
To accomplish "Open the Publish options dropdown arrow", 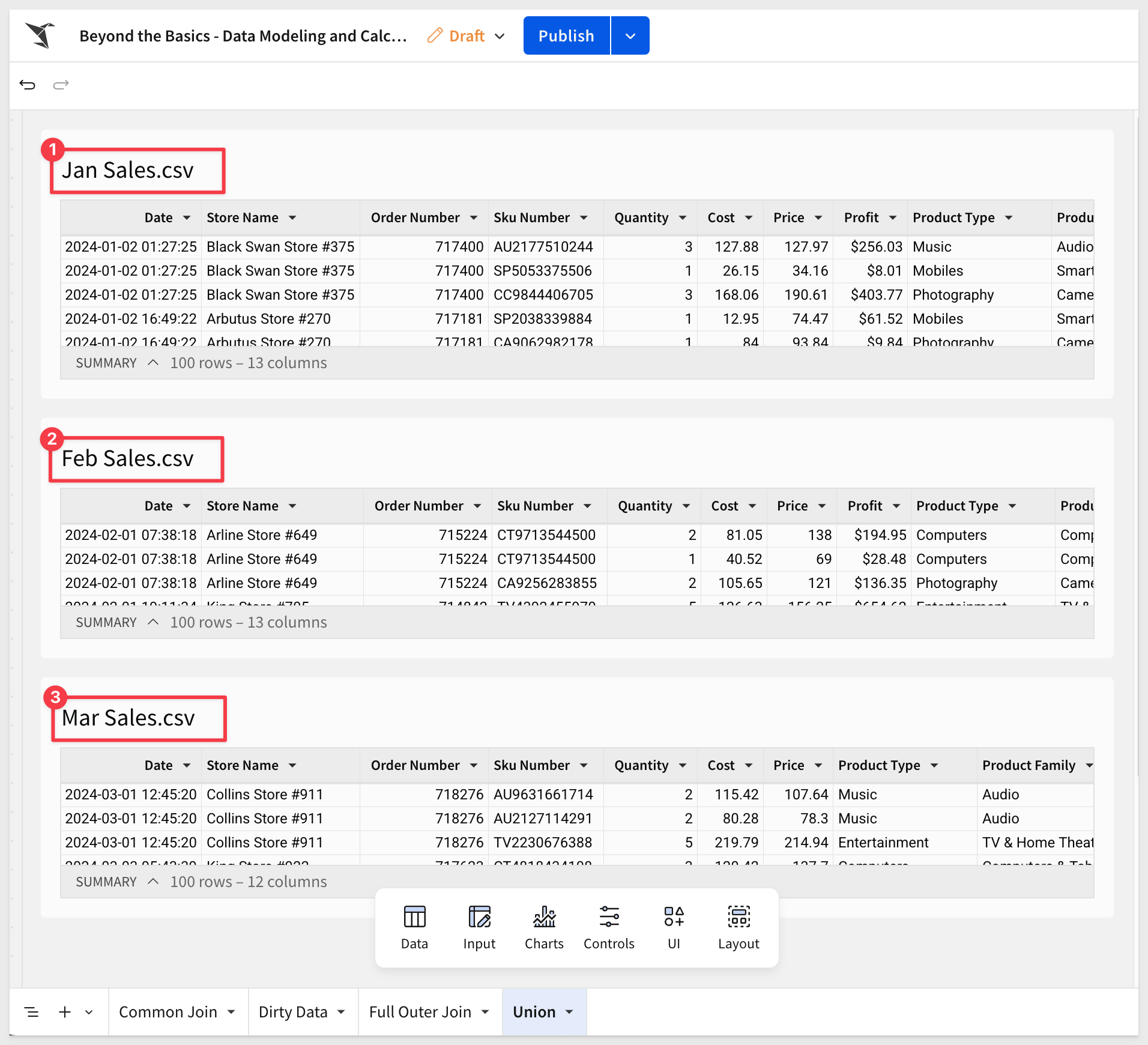I will (x=630, y=35).
